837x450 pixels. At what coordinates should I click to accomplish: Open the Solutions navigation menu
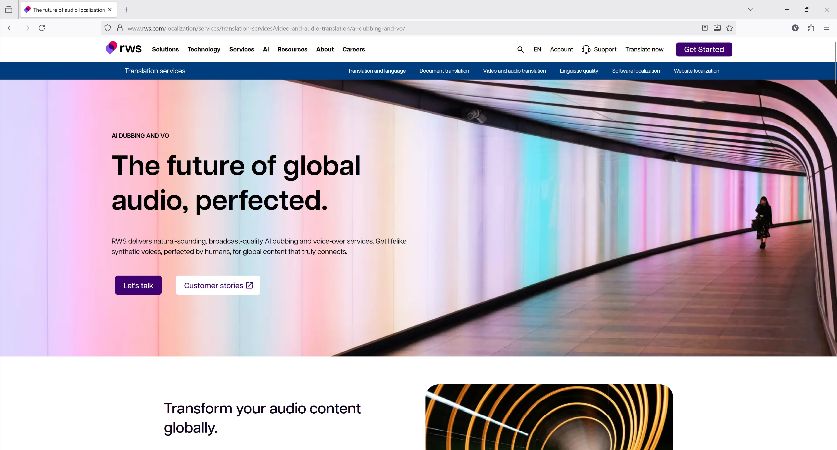click(x=165, y=49)
